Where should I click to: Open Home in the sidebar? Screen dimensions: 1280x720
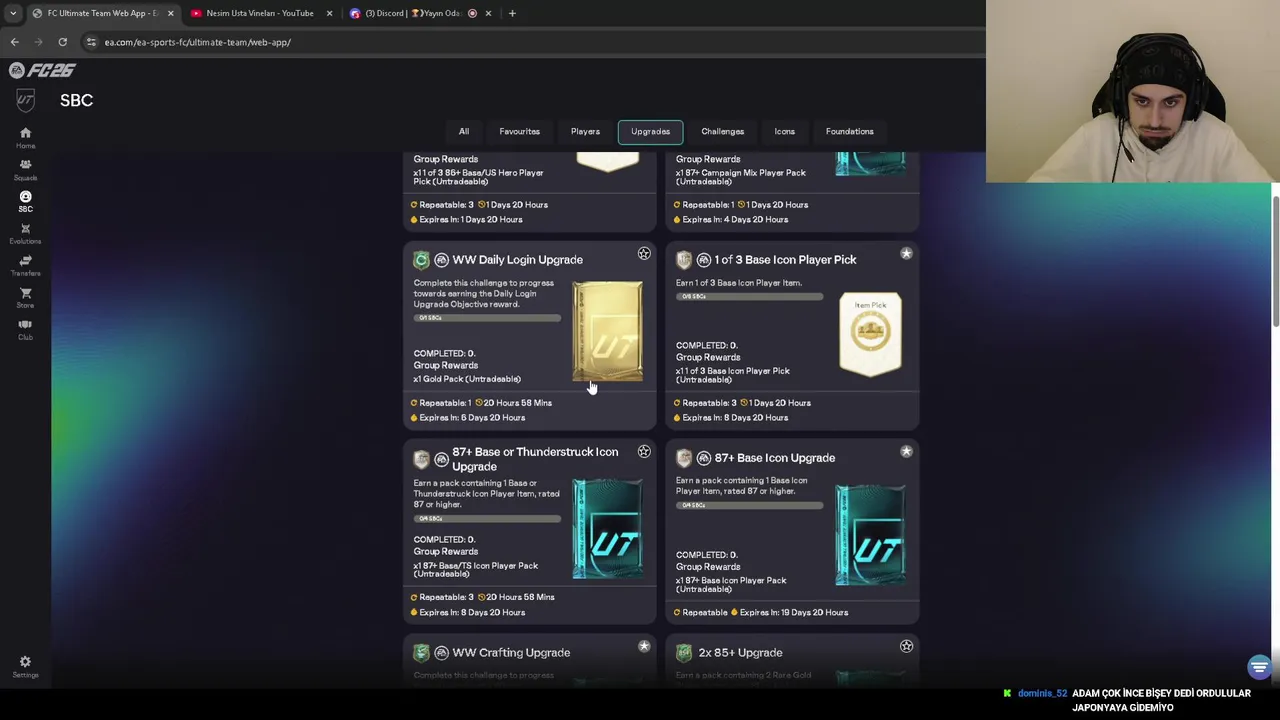click(x=25, y=138)
